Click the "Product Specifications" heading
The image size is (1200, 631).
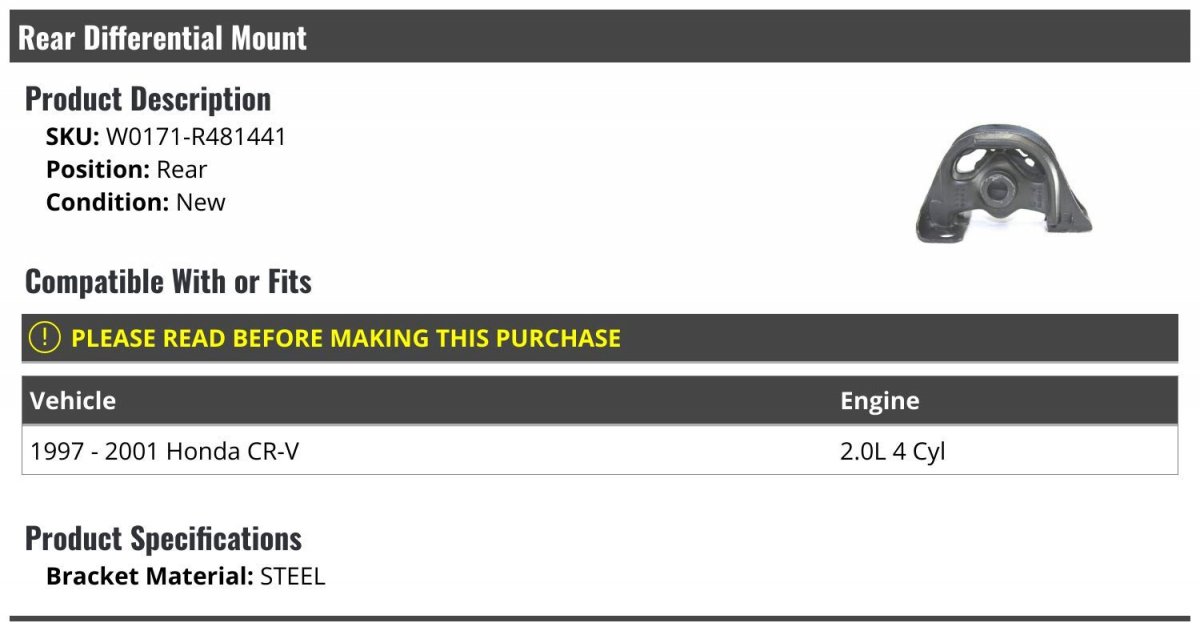(163, 538)
